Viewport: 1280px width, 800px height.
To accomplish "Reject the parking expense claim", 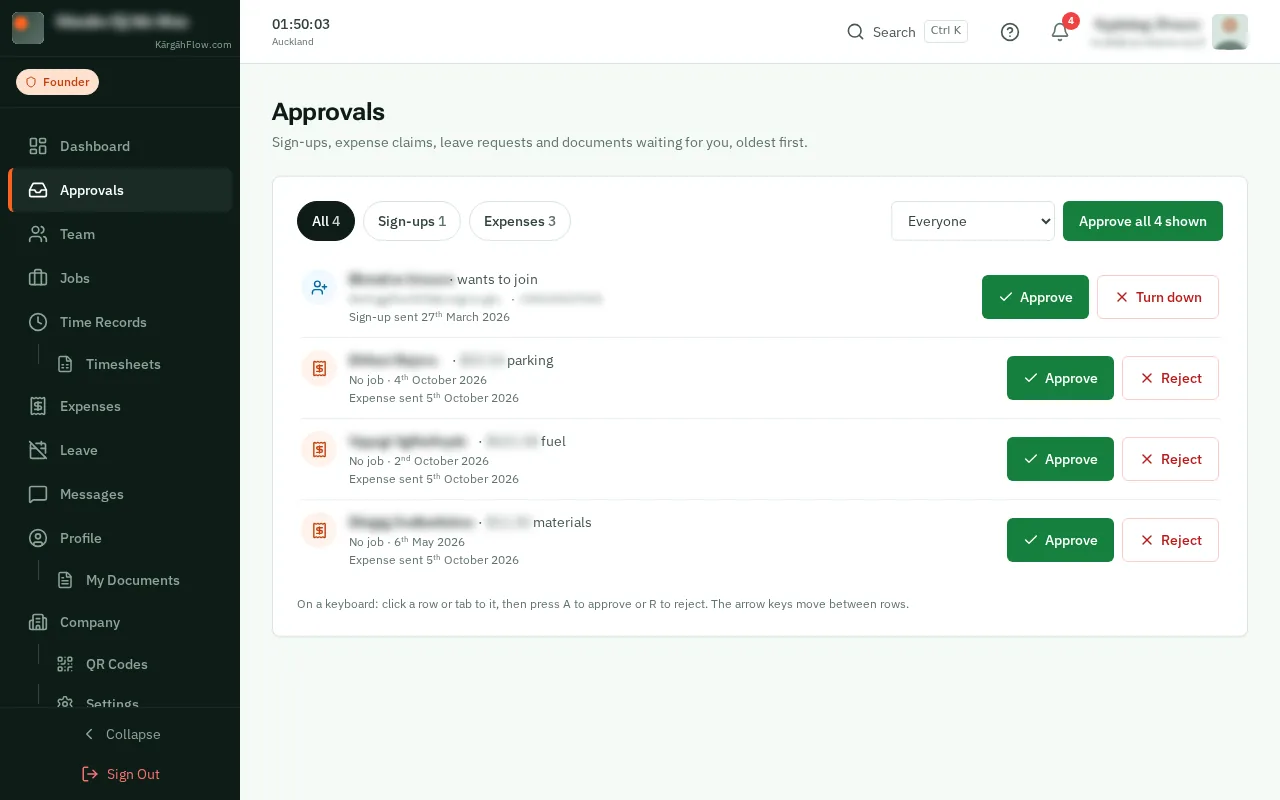I will (x=1170, y=378).
